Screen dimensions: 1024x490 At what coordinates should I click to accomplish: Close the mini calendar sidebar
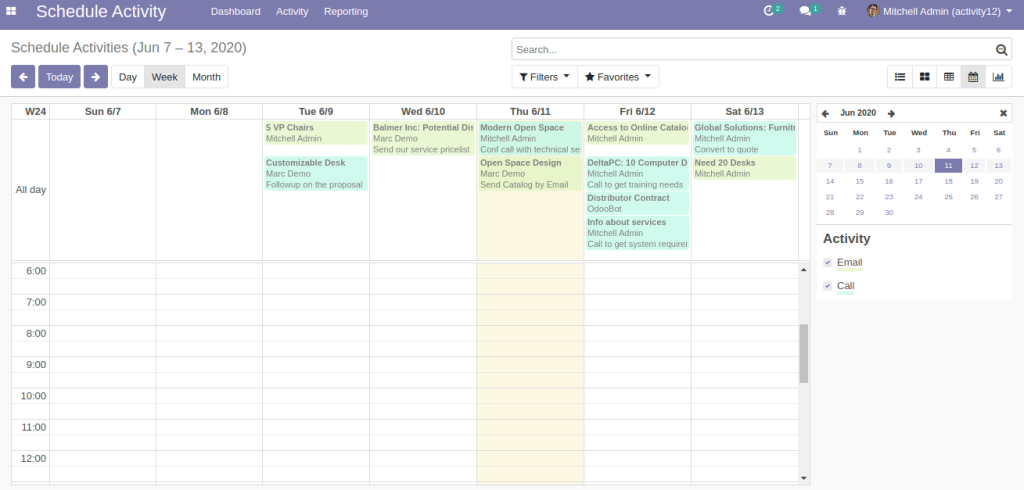coord(1004,113)
